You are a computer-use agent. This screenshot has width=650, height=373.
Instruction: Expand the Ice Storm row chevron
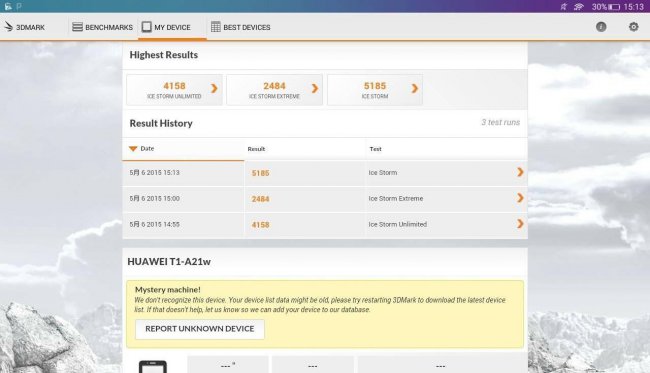[520, 172]
